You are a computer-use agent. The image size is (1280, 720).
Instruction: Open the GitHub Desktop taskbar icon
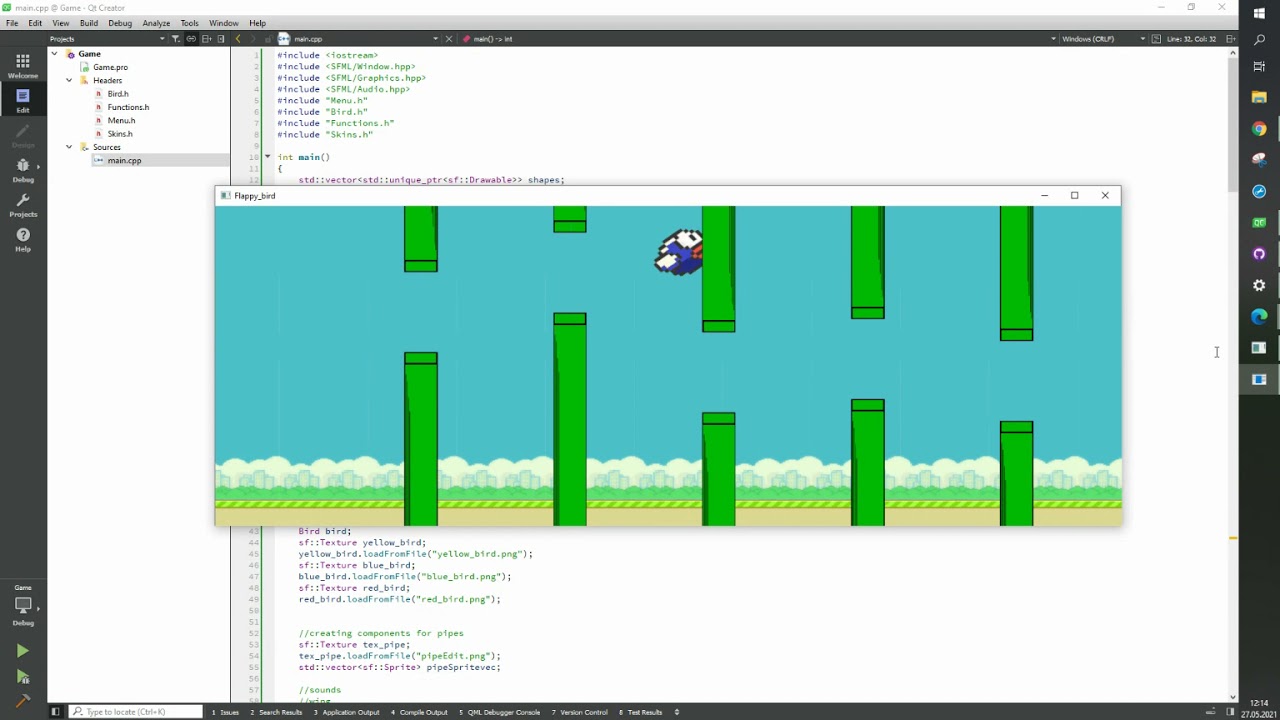1259,254
